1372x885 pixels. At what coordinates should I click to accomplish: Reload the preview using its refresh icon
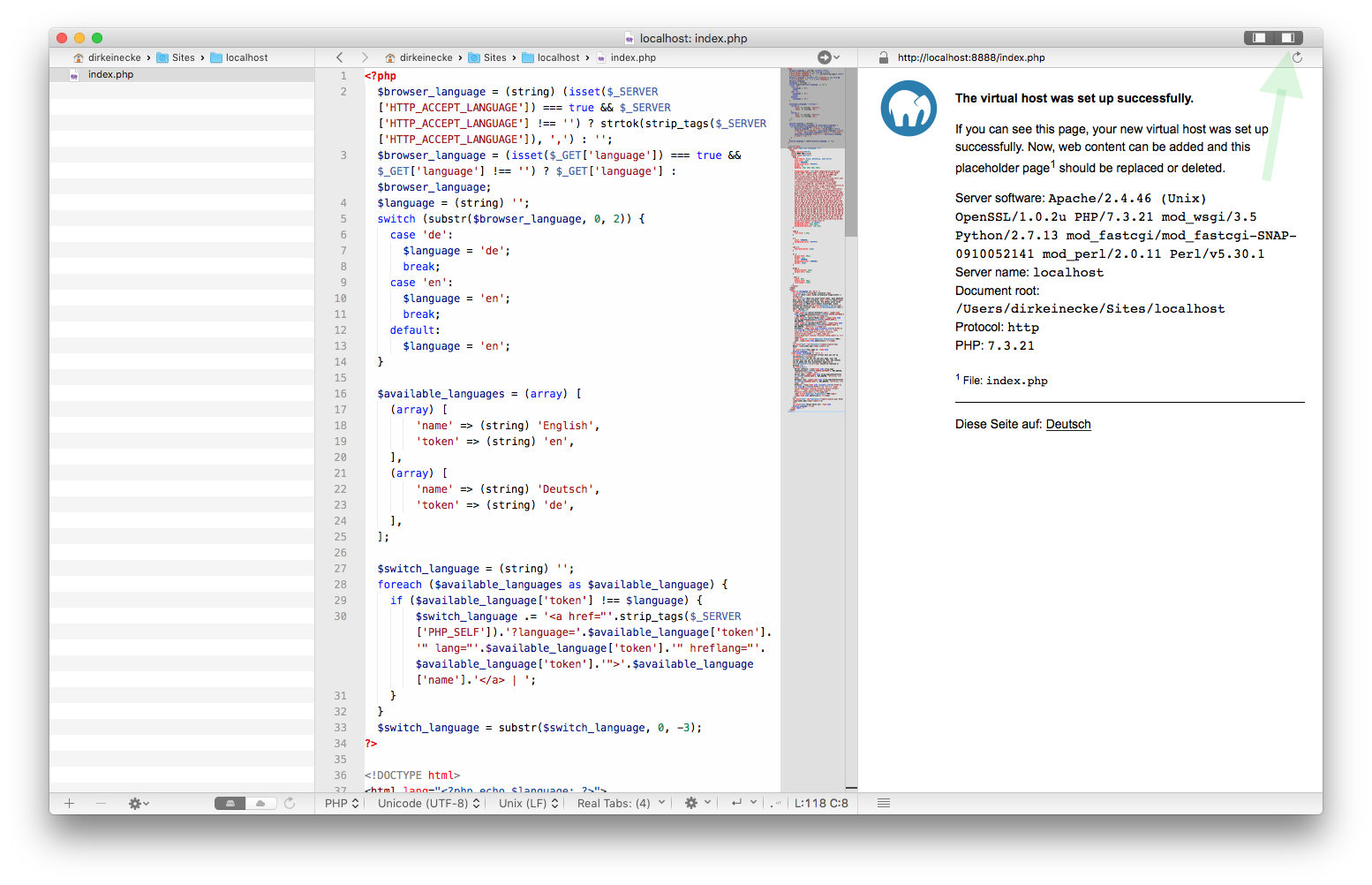pyautogui.click(x=1297, y=57)
